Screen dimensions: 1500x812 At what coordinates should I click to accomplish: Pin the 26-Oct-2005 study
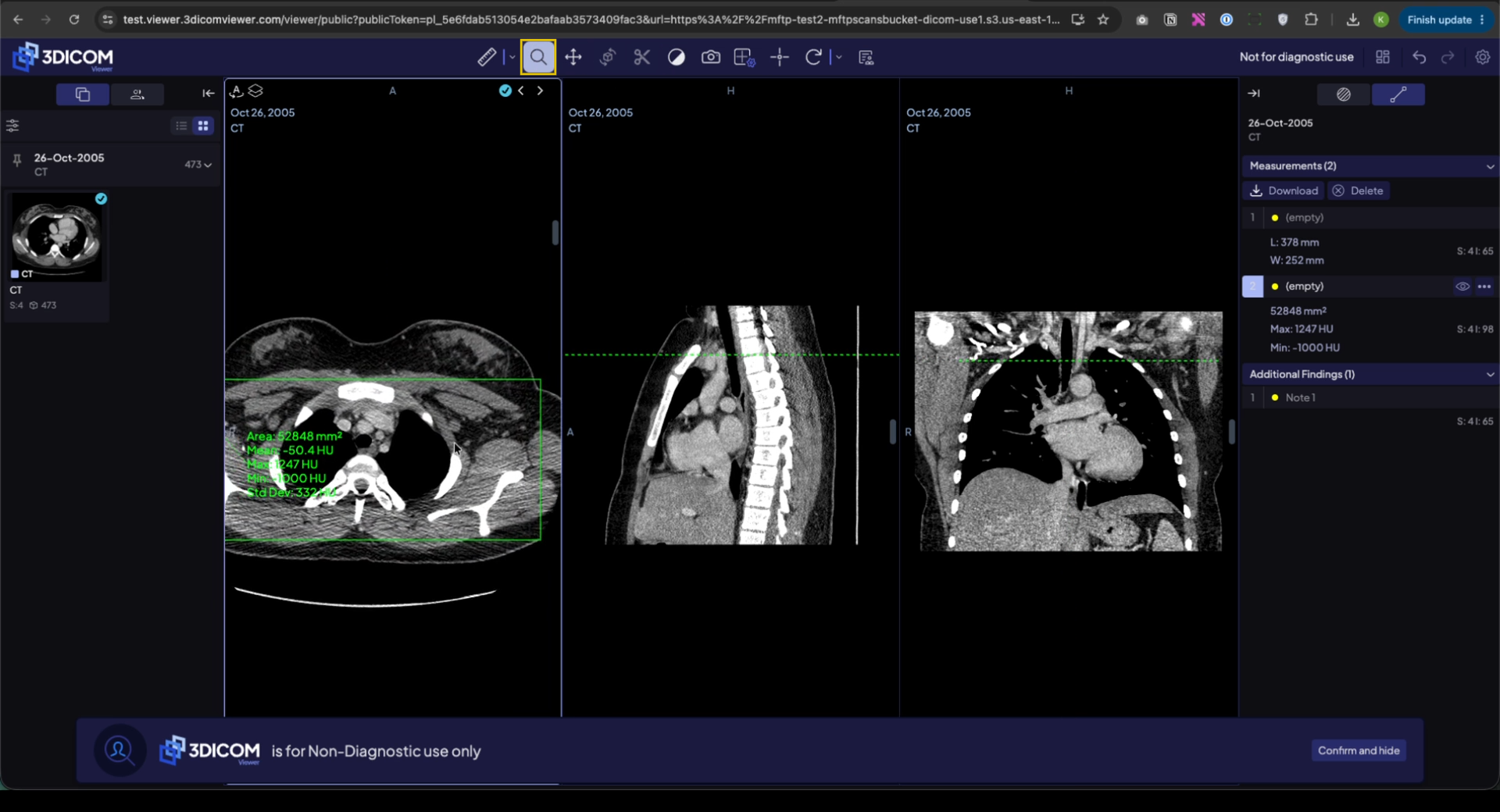coord(16,161)
